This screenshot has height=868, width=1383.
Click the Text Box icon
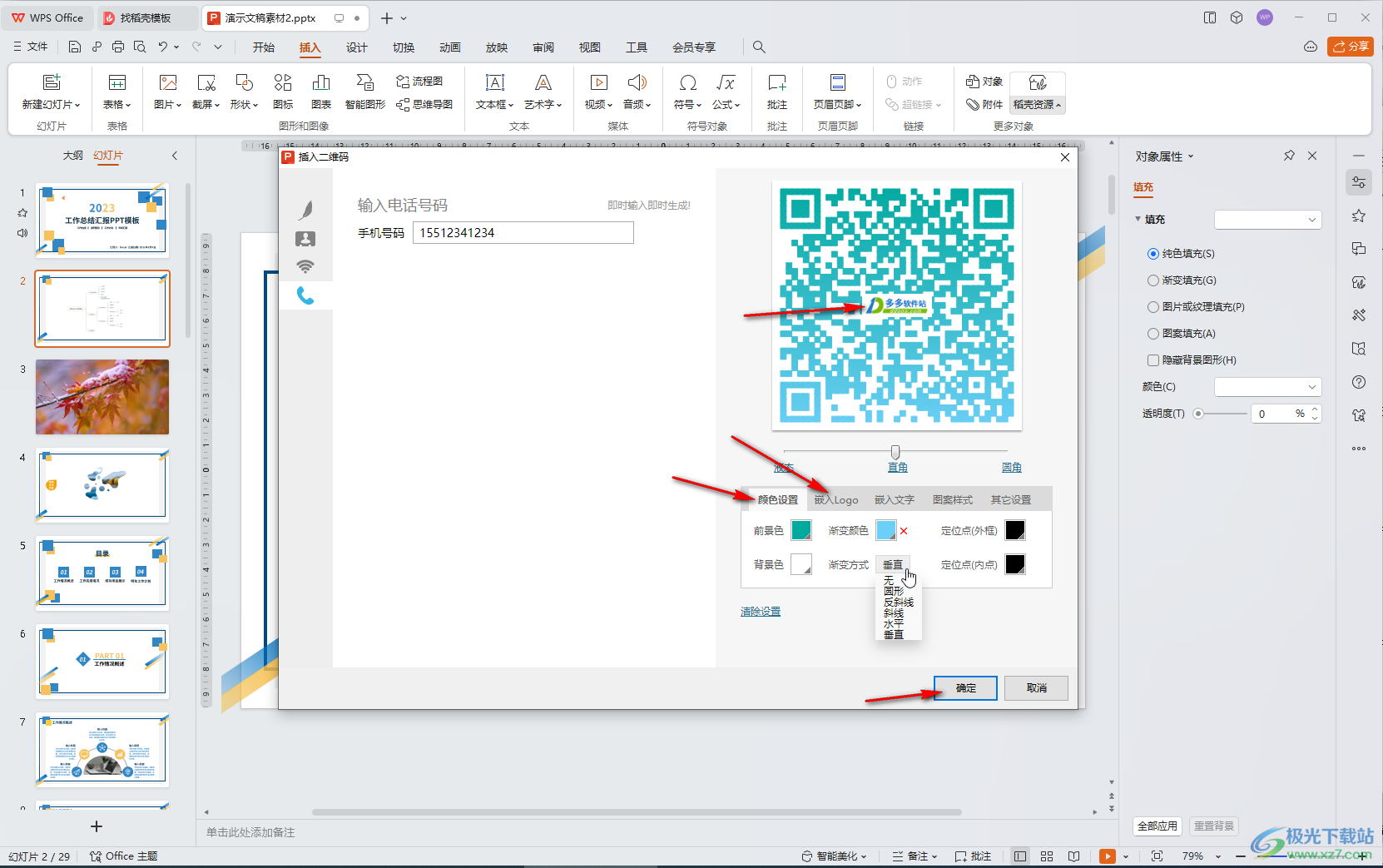tap(495, 82)
